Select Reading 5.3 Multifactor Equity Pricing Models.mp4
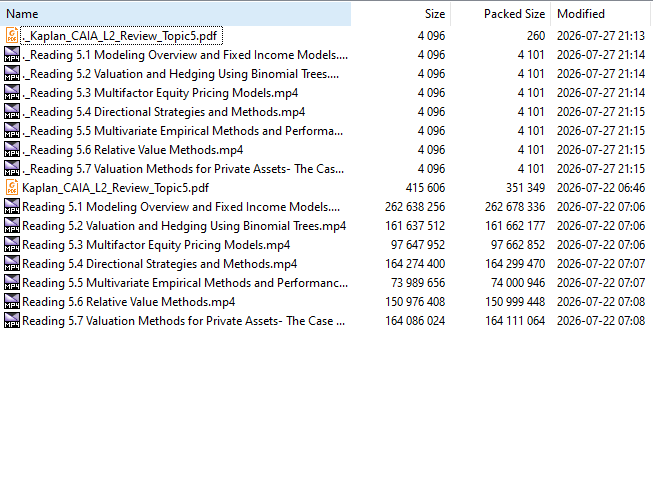653x484 pixels. [156, 245]
